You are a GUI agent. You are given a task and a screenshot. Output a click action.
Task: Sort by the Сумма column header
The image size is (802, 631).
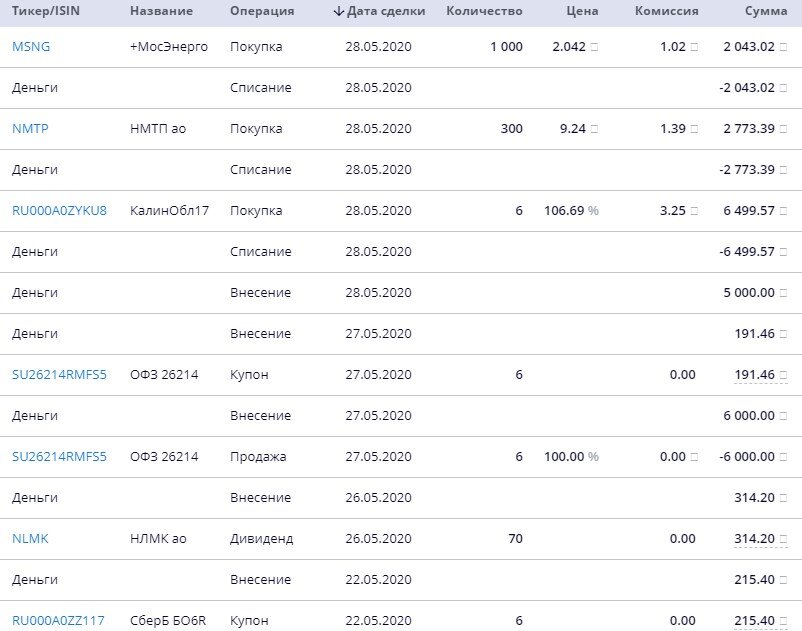point(766,11)
